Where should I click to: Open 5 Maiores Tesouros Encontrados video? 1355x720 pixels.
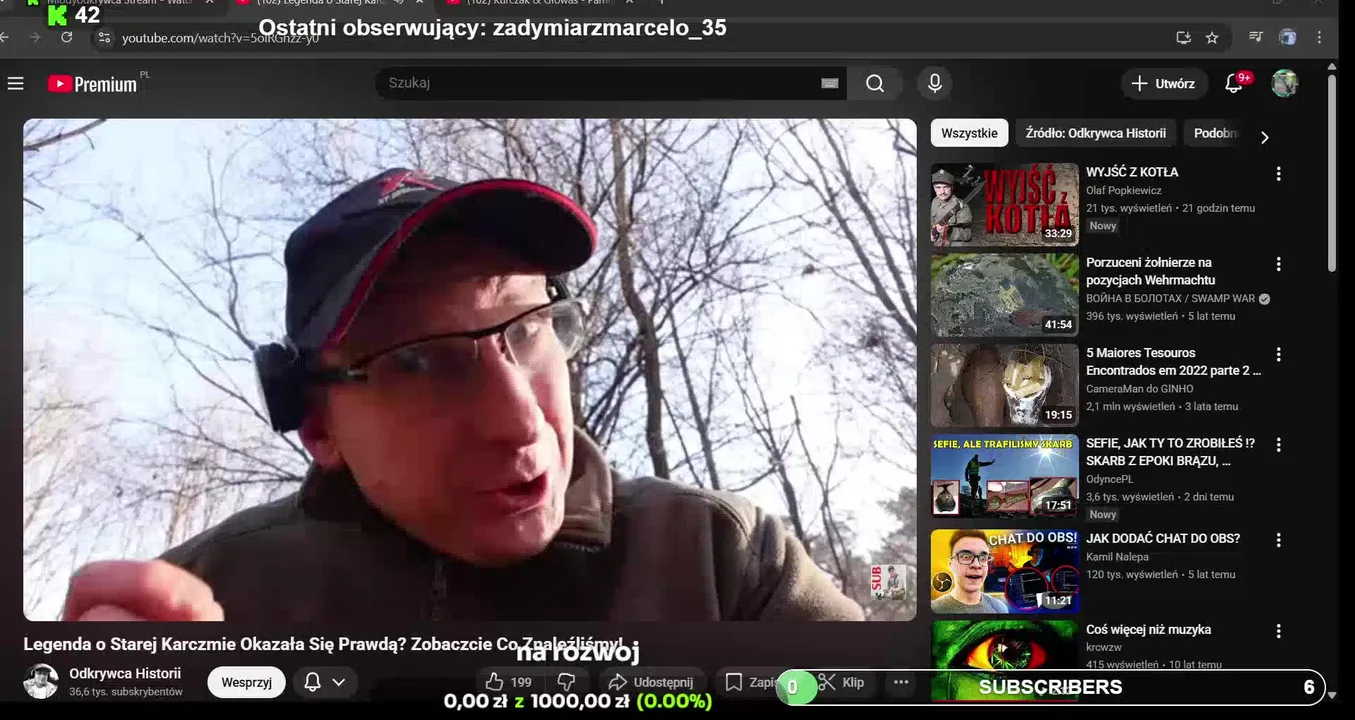pos(1005,385)
